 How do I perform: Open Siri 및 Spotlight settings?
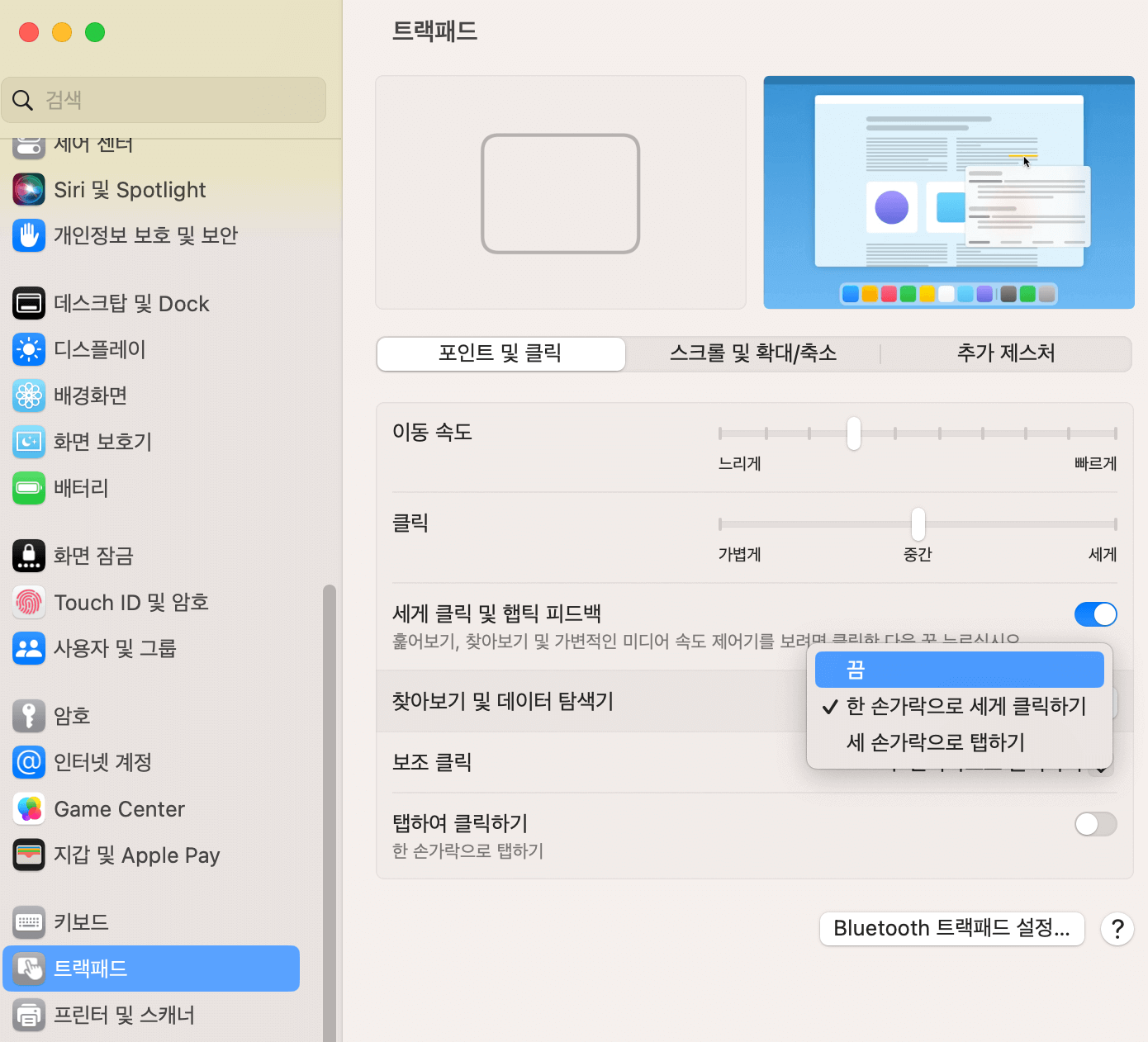click(130, 189)
